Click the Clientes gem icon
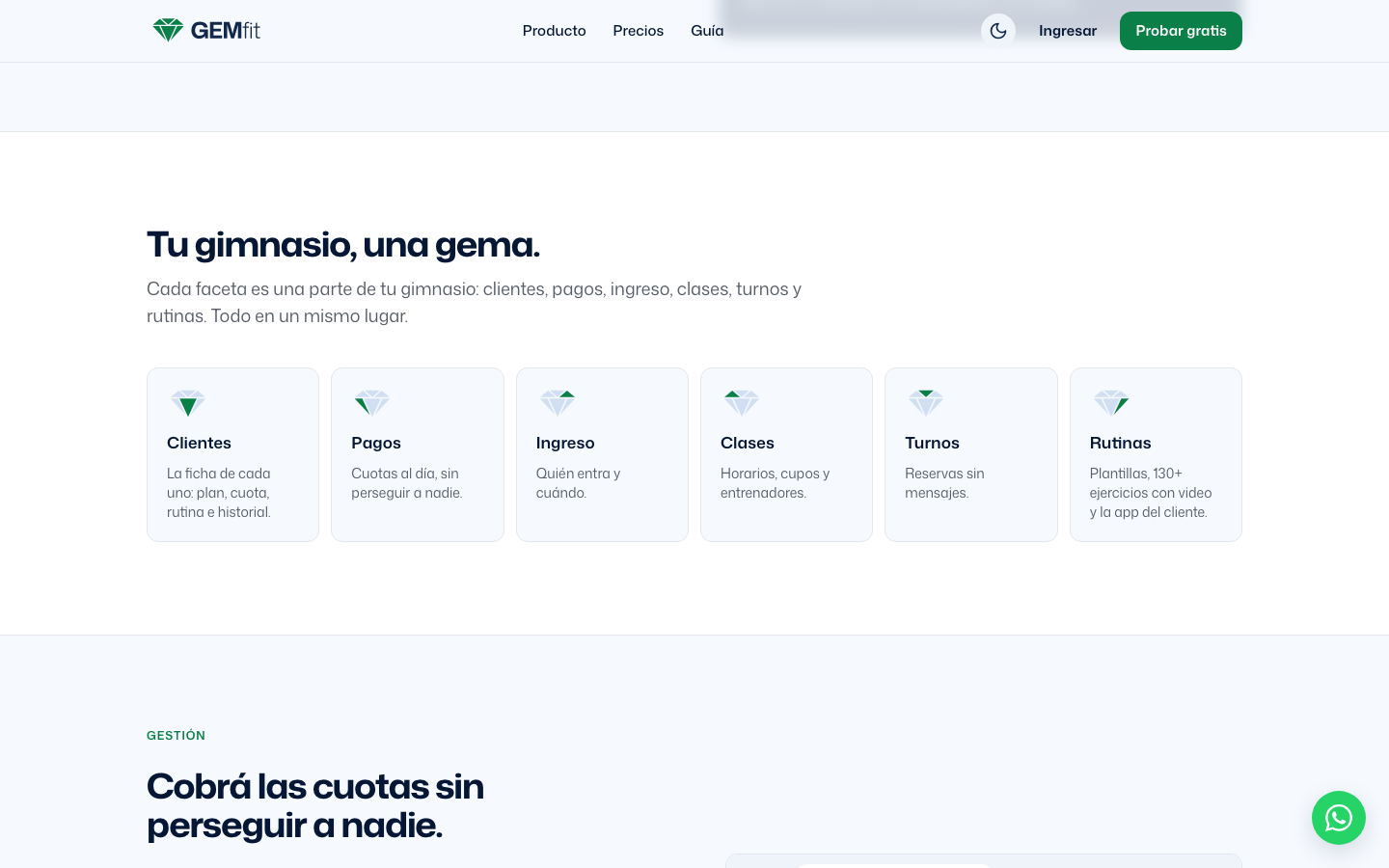1389x868 pixels. click(x=188, y=403)
